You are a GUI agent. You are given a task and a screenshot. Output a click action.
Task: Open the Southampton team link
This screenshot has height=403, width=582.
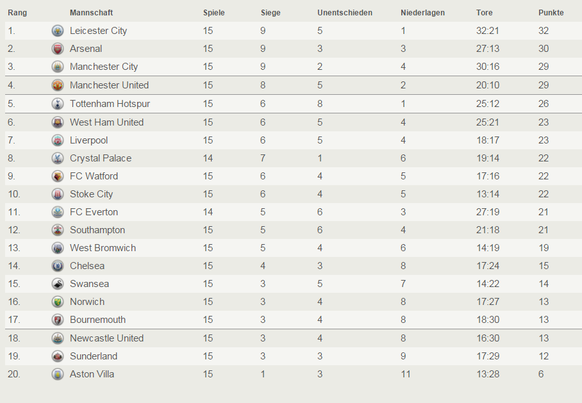click(97, 230)
